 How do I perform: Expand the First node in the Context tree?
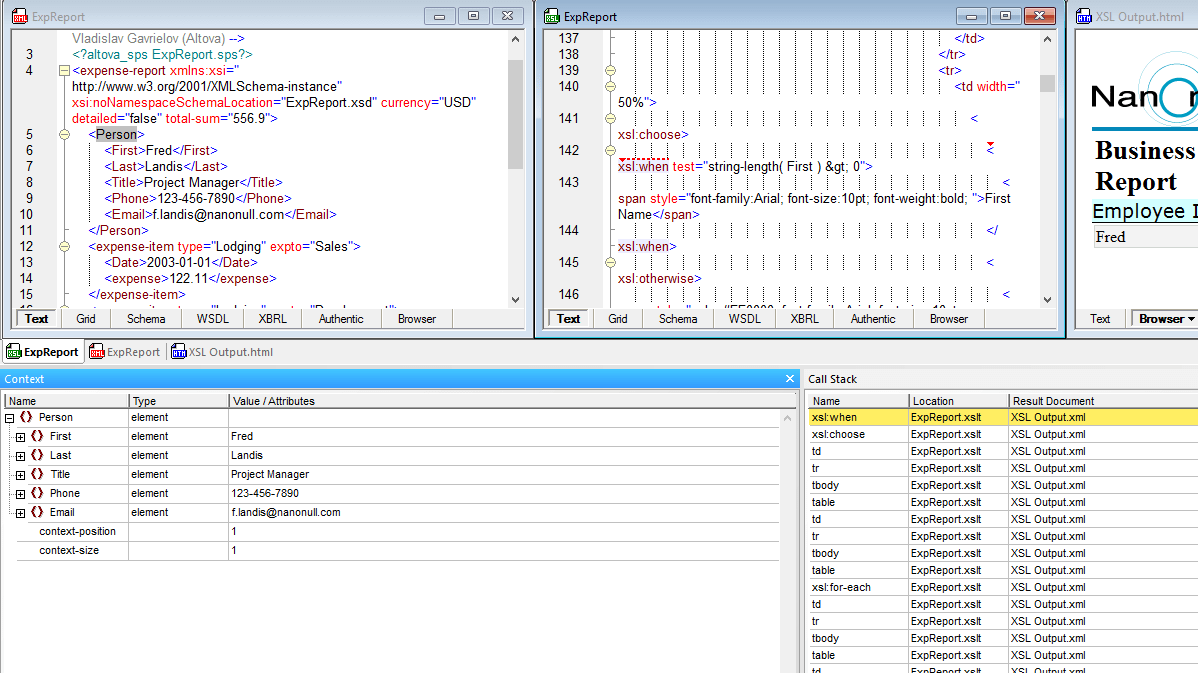tap(20, 436)
